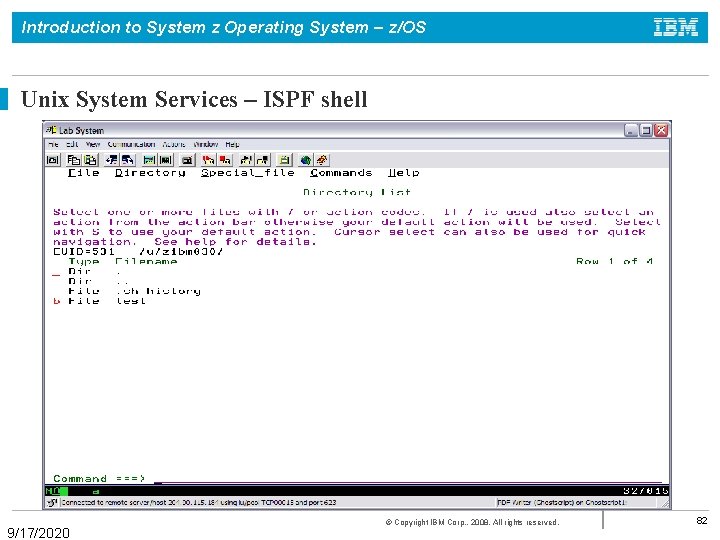This screenshot has height=540, width=720.
Task: Click the play macro toolbar icon
Action: [x=246, y=160]
